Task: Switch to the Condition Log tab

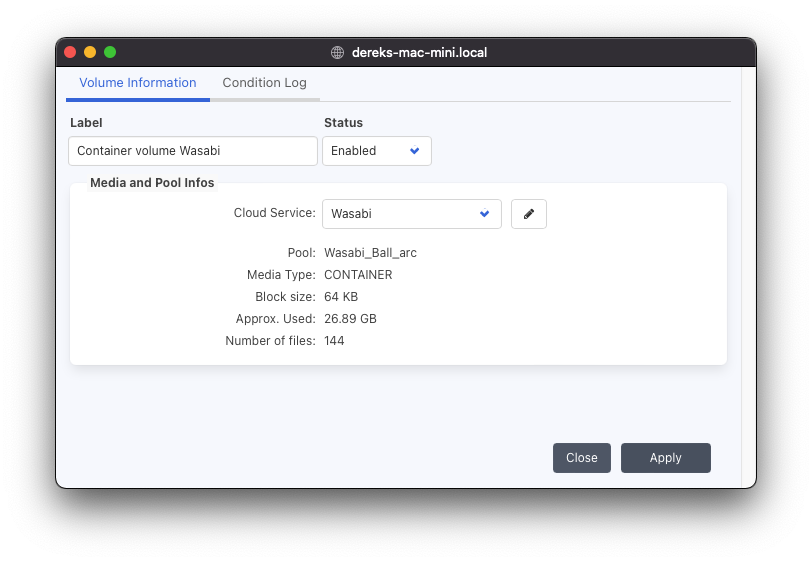Action: (265, 83)
